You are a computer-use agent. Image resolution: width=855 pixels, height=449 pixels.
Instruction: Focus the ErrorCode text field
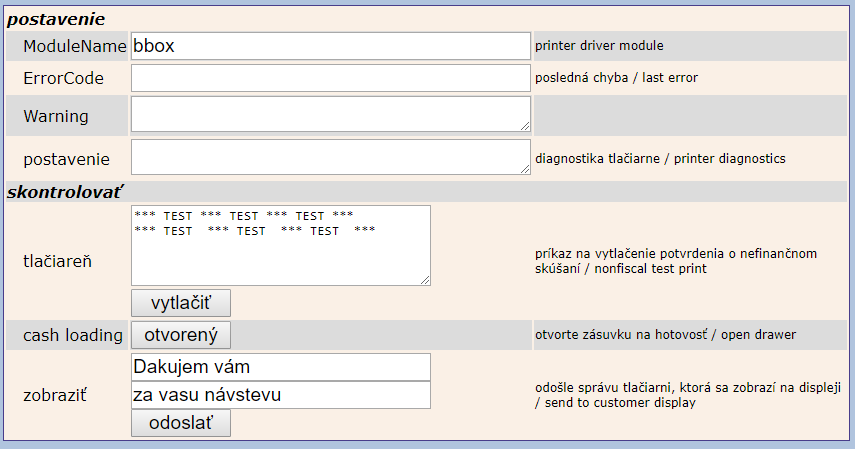coord(330,78)
